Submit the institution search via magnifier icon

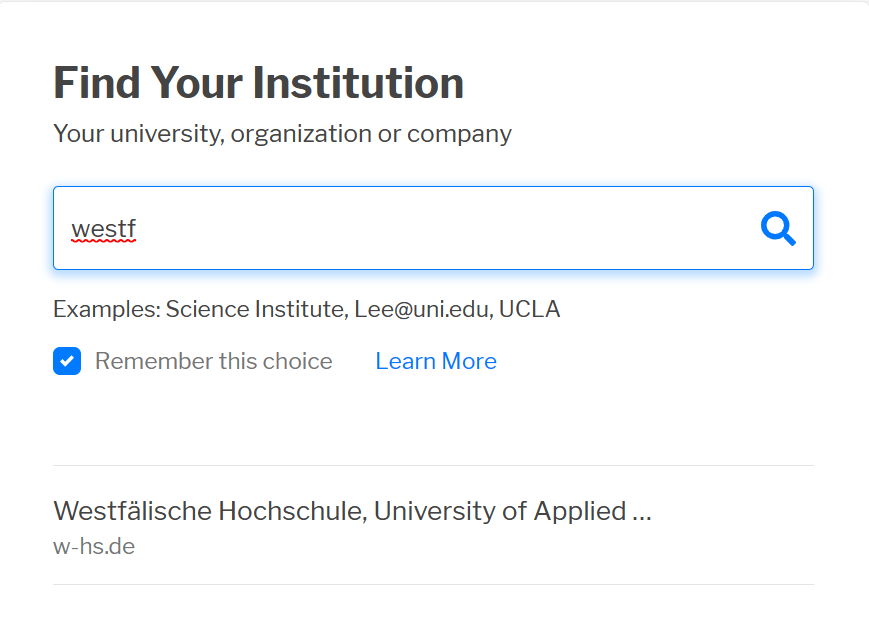(778, 229)
